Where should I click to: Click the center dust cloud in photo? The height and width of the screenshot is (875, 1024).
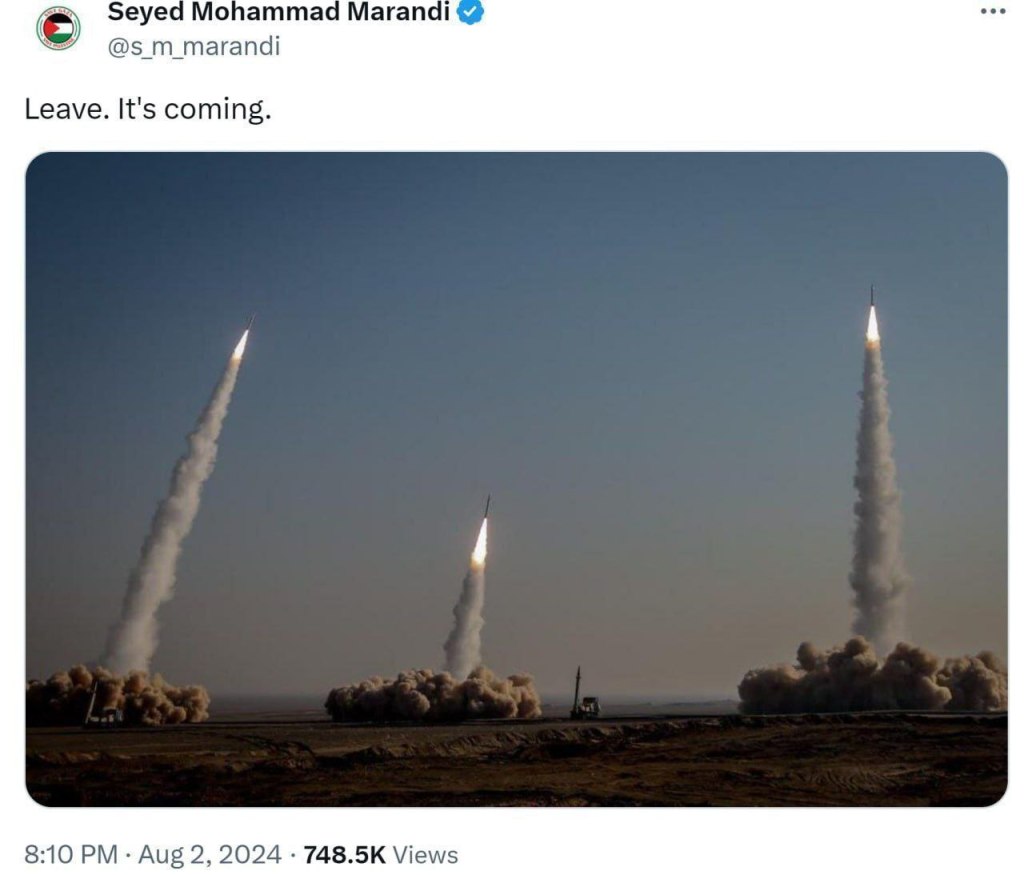click(433, 695)
